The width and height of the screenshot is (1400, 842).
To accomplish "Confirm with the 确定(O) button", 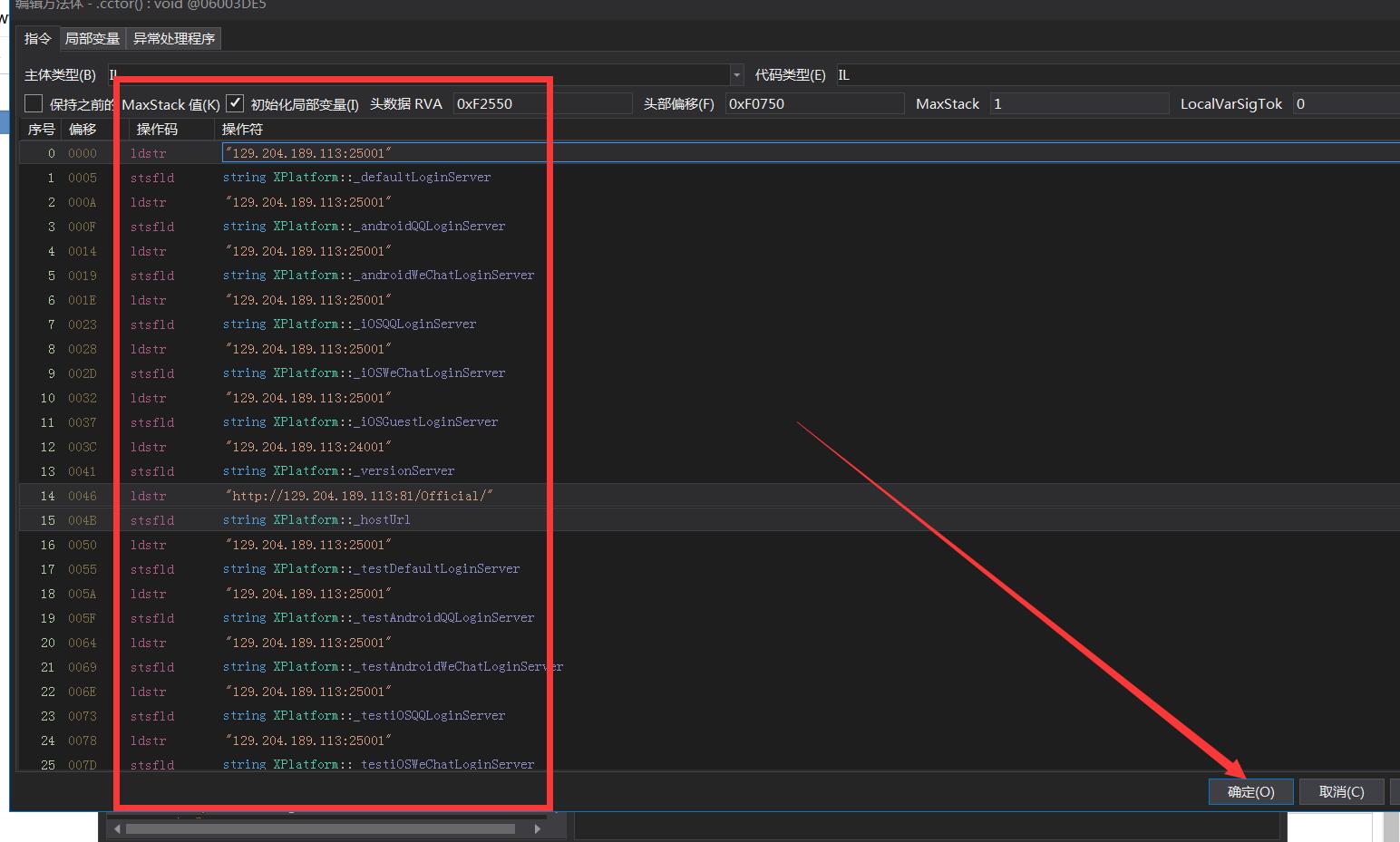I will click(x=1250, y=791).
